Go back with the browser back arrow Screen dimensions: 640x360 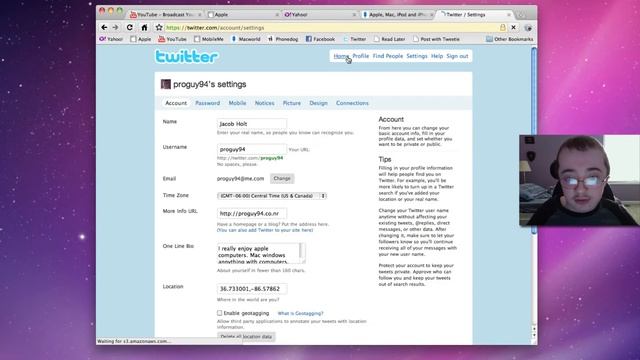tap(104, 27)
